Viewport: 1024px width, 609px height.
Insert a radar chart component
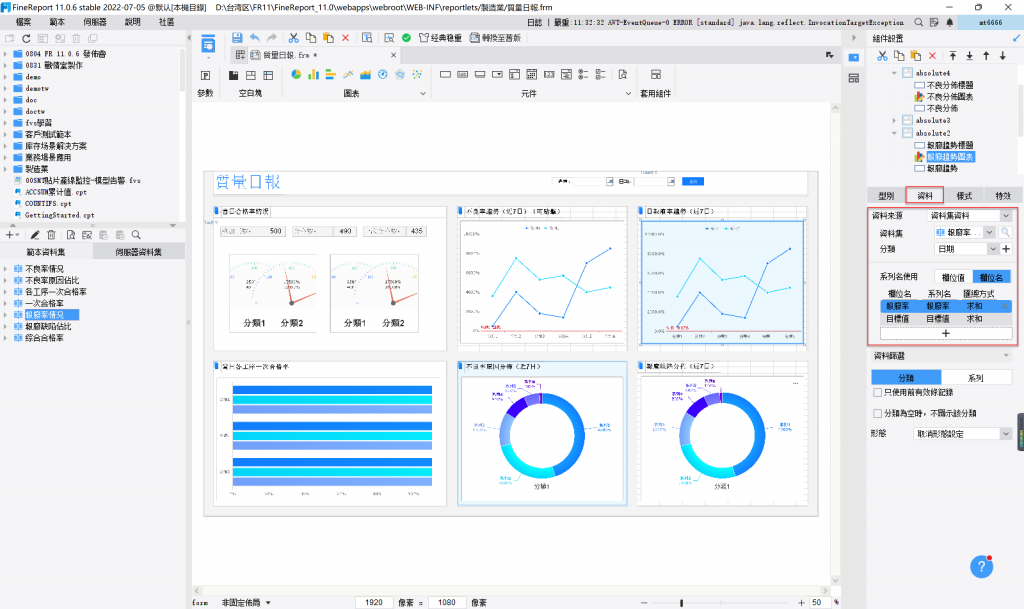point(400,74)
